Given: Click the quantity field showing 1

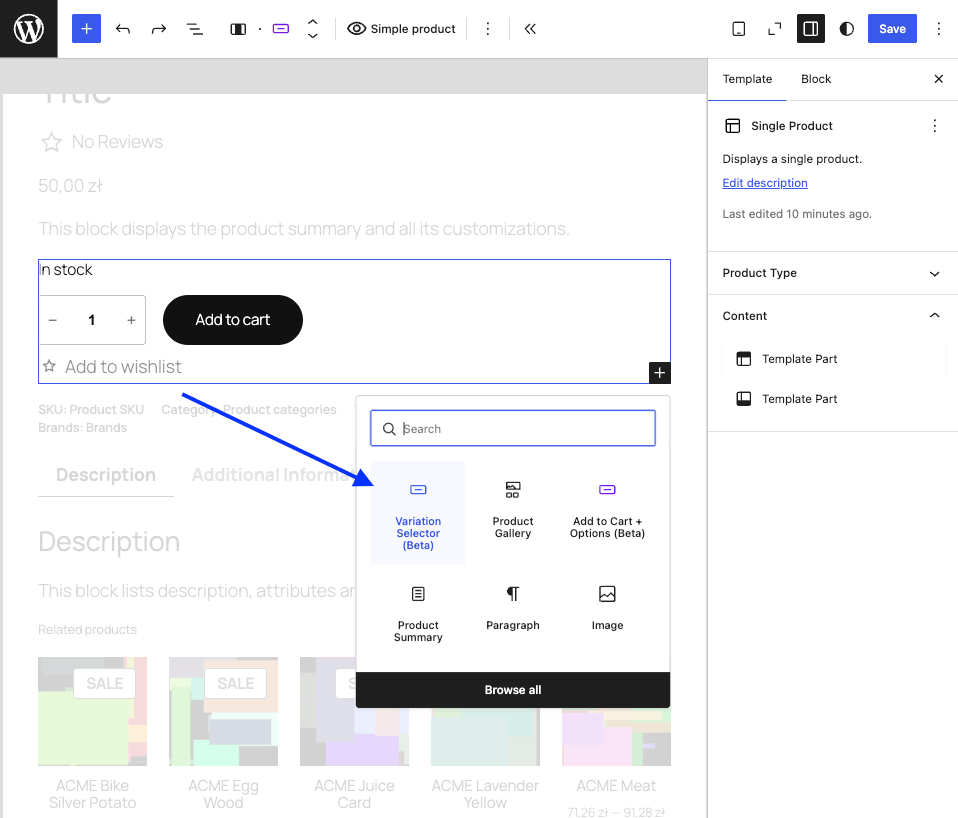Looking at the screenshot, I should tap(92, 320).
